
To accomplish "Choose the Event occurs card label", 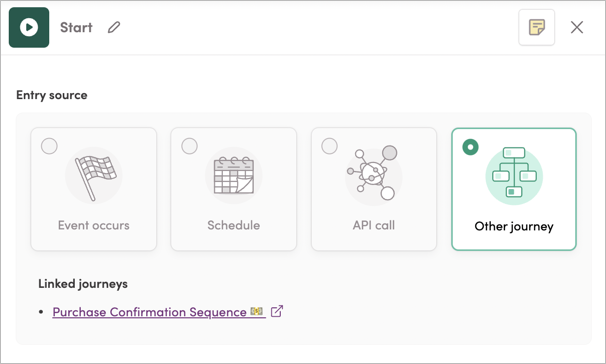I will pos(94,225).
